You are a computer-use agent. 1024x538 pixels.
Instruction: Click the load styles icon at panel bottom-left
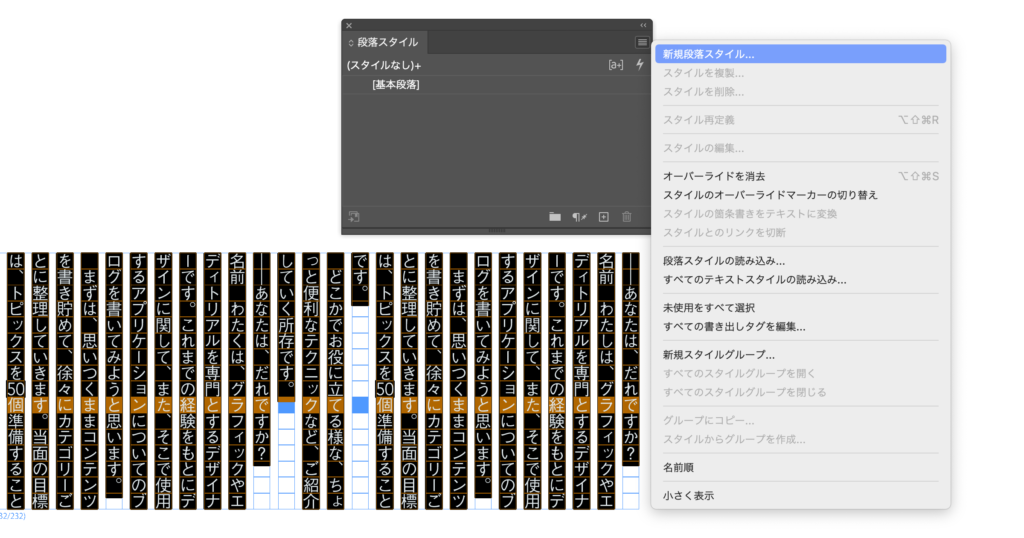point(354,216)
